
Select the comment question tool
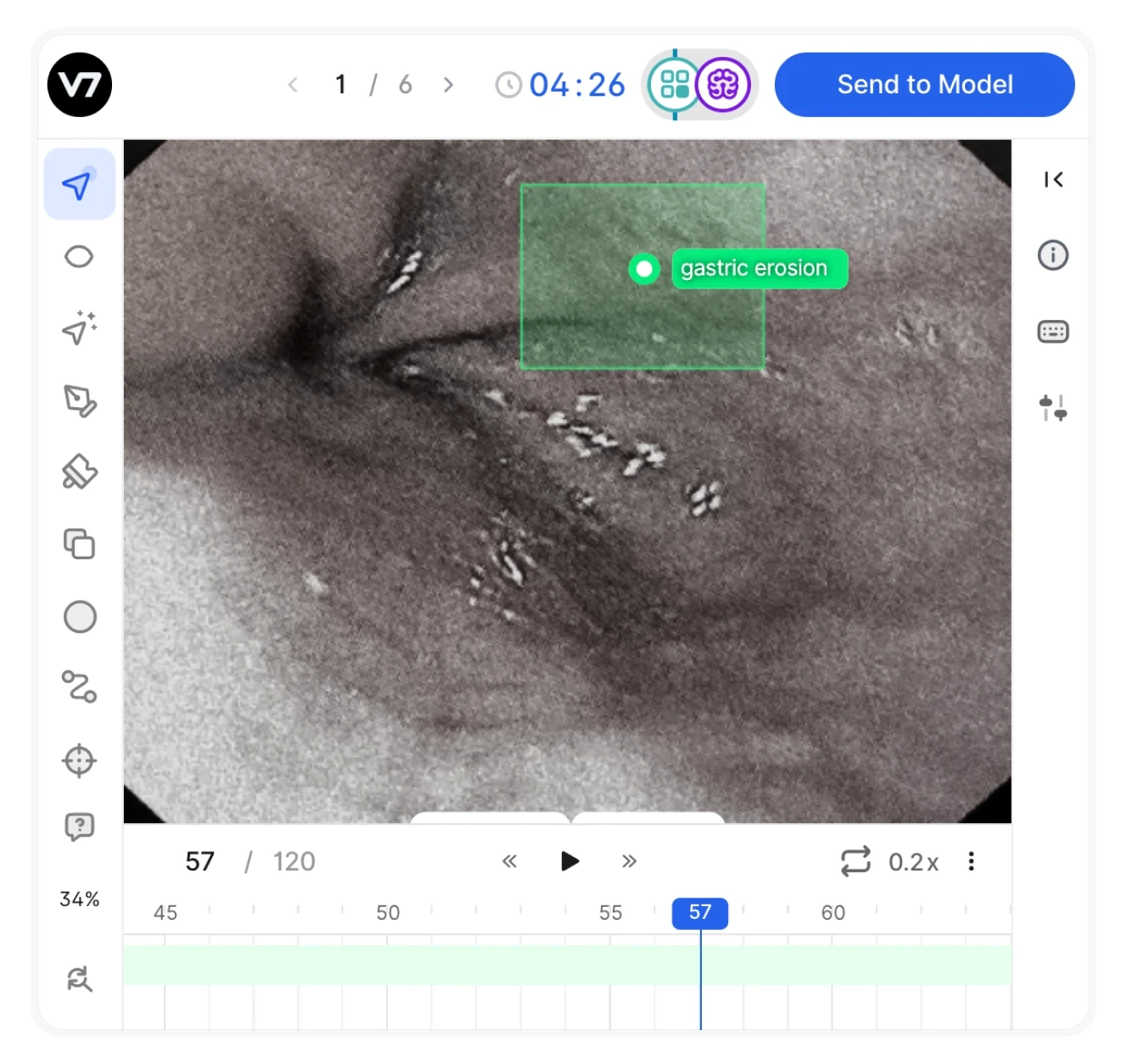pos(79,826)
